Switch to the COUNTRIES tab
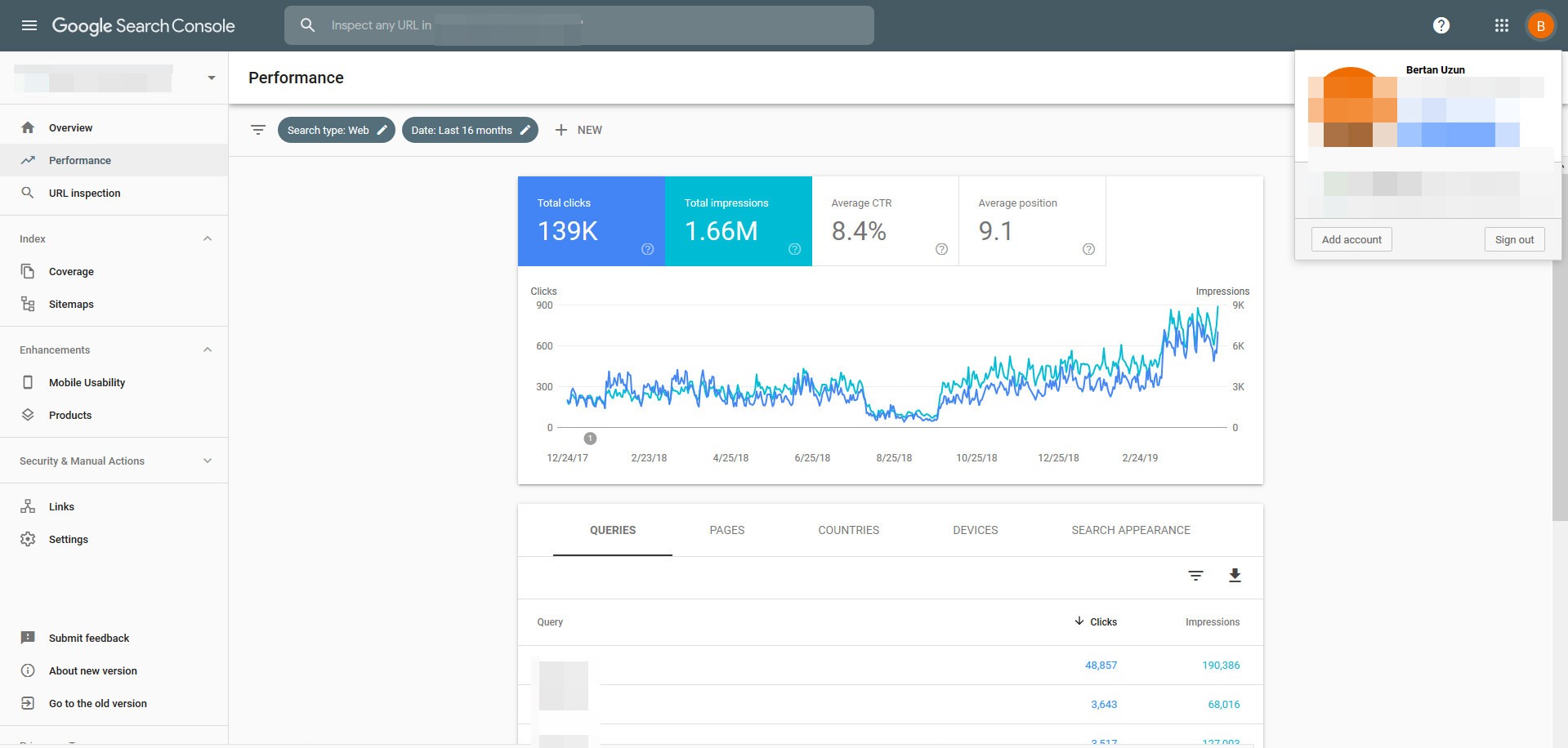 849,530
